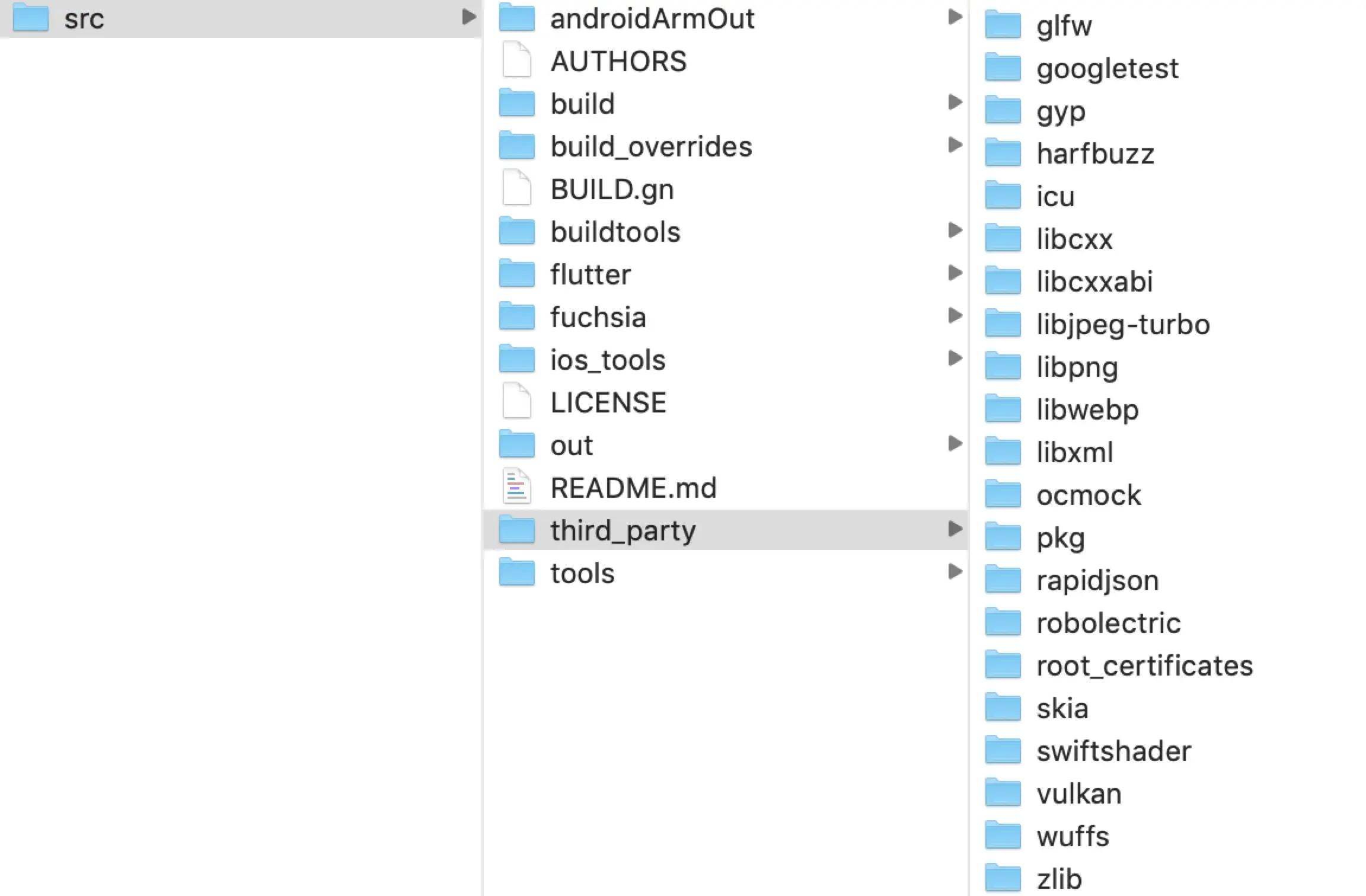The width and height of the screenshot is (1366, 896).
Task: Click the out folder icon
Action: [516, 444]
